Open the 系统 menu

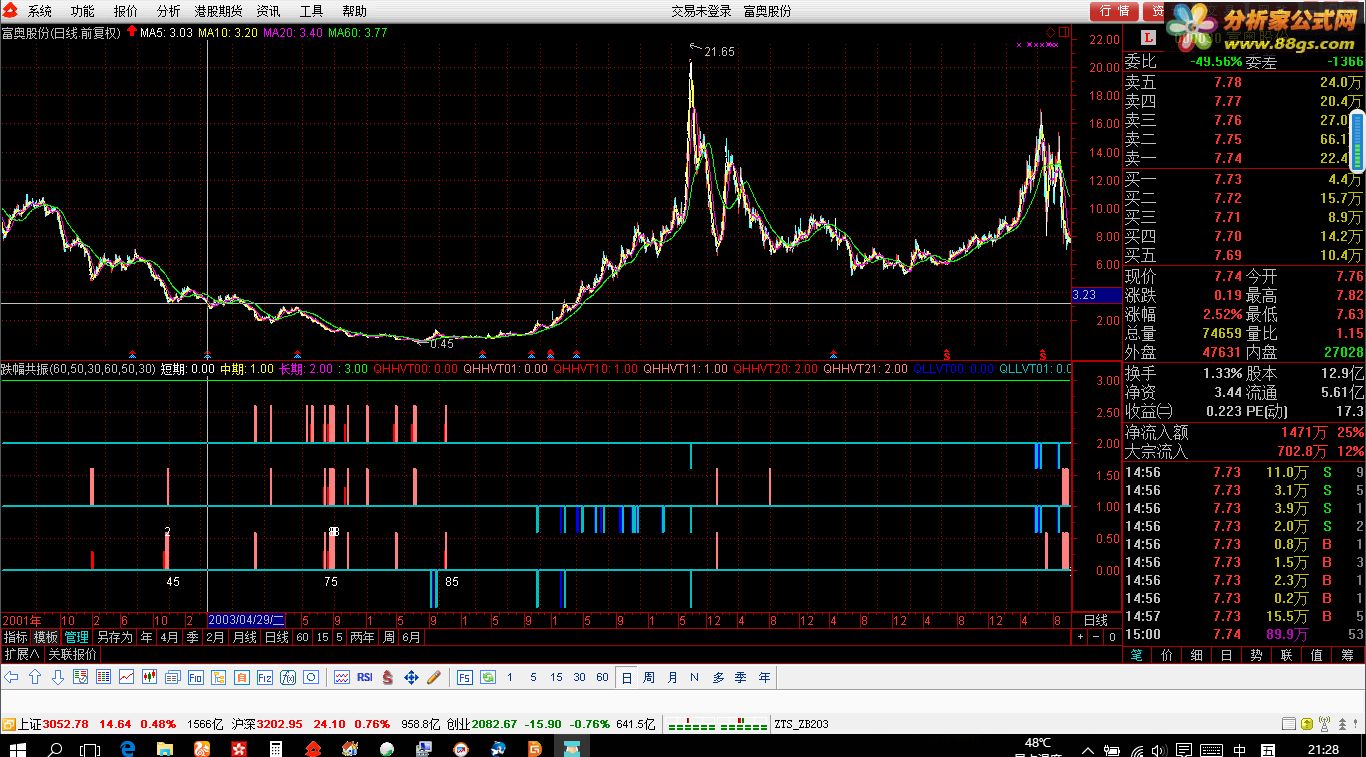(39, 11)
